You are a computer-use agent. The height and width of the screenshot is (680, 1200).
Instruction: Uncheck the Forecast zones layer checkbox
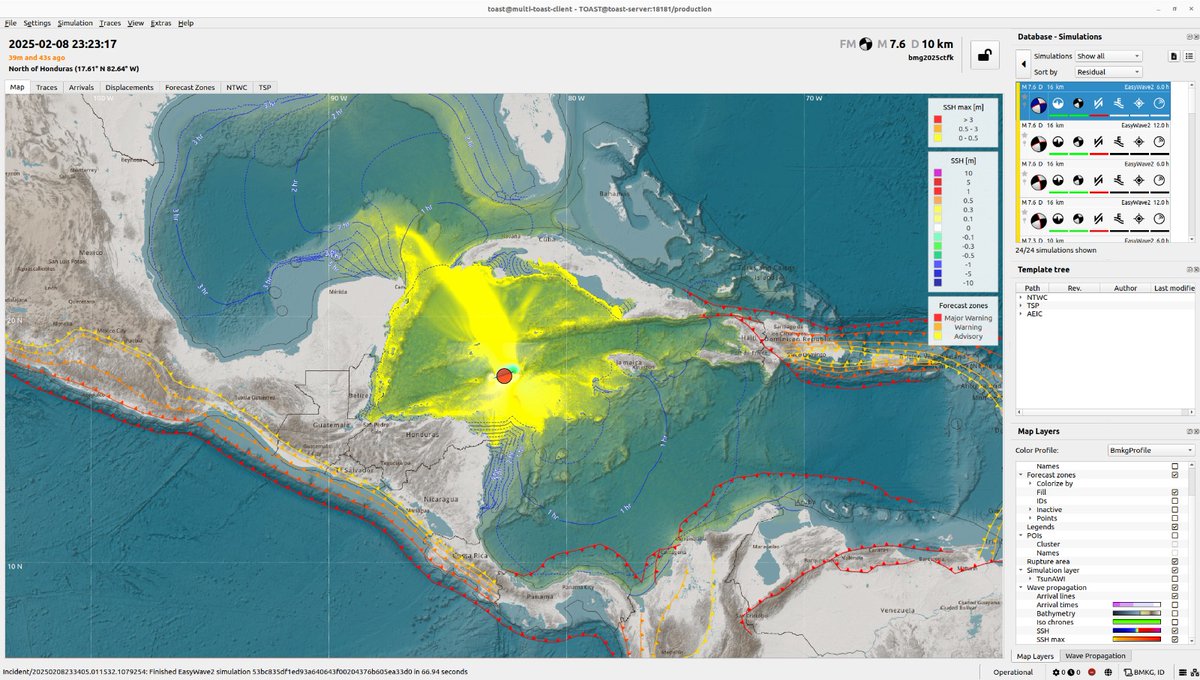coord(1175,475)
